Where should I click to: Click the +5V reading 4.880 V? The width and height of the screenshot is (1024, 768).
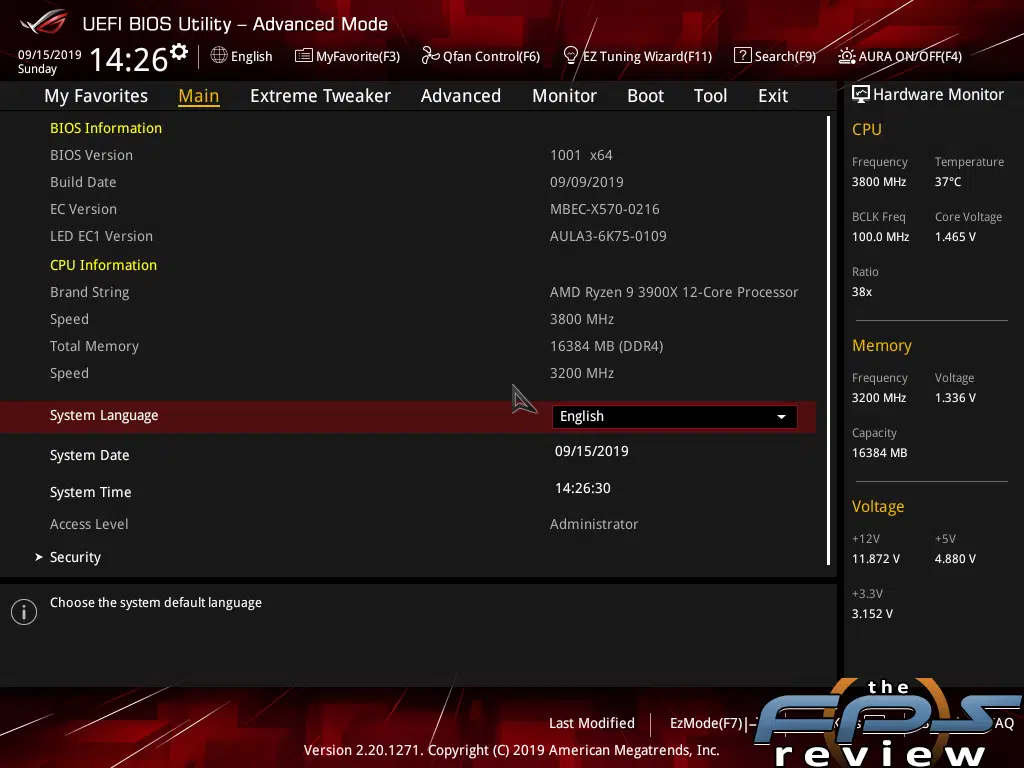[955, 558]
